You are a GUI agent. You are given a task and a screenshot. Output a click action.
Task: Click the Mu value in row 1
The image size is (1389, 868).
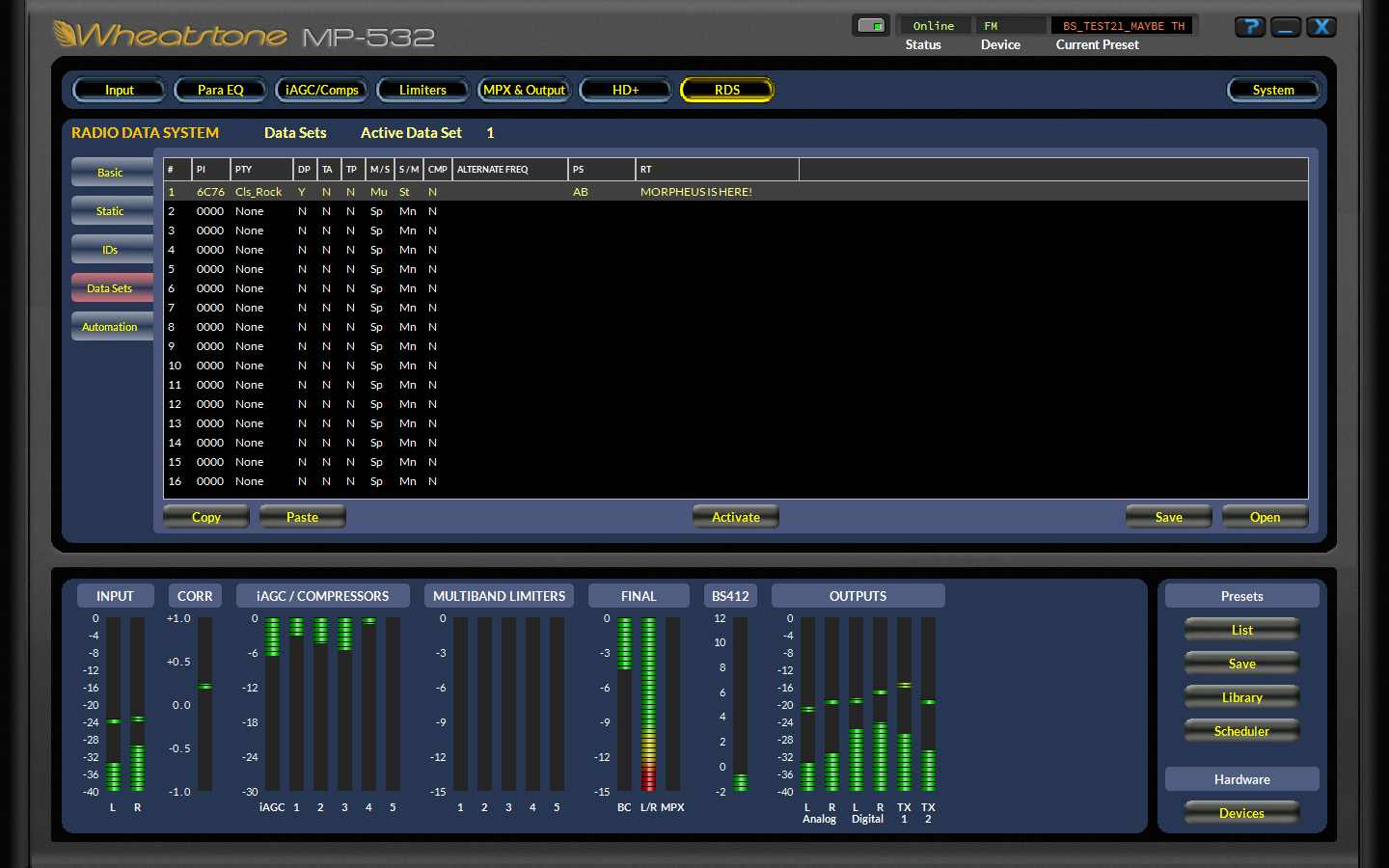point(379,192)
